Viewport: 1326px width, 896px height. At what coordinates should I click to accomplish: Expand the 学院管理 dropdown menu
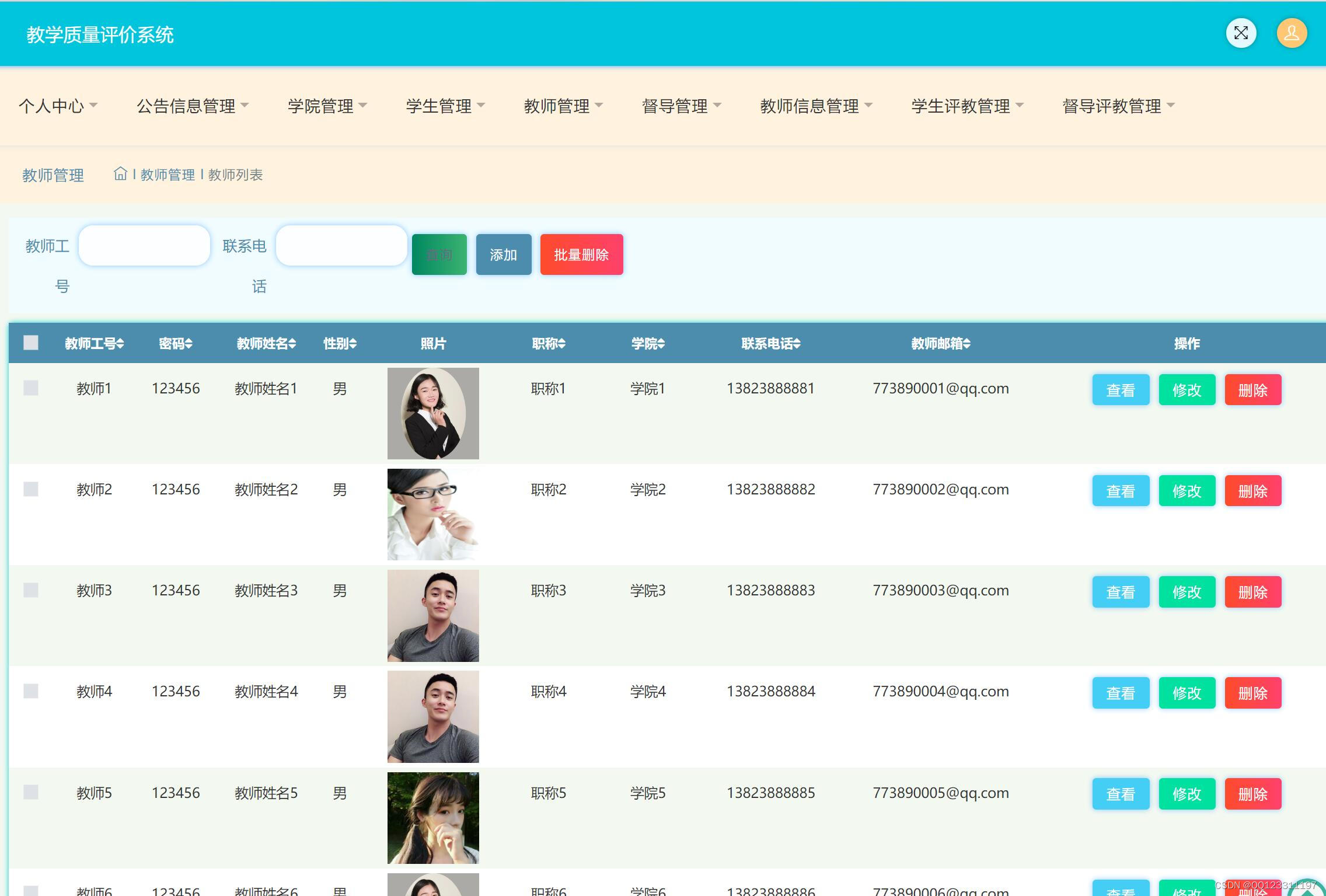(327, 106)
